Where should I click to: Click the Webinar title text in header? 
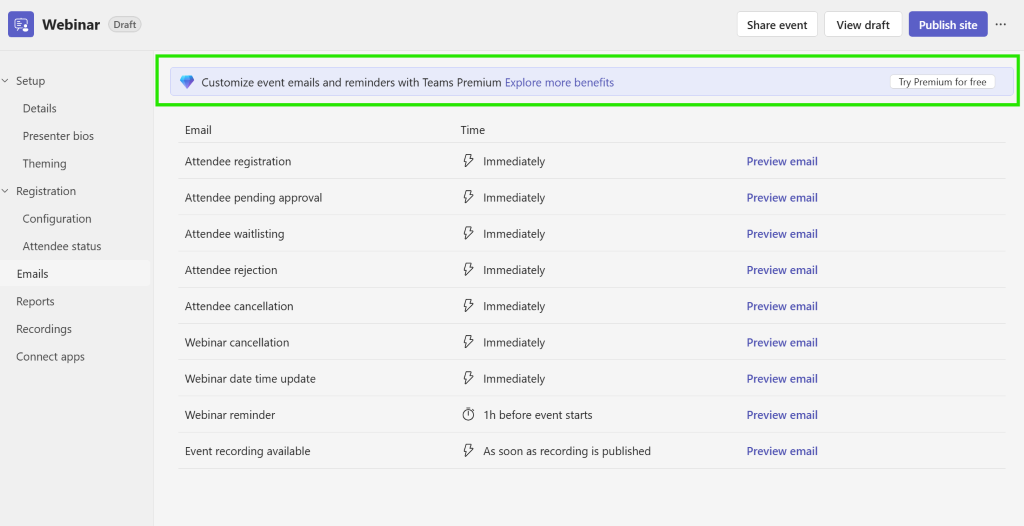coord(71,25)
